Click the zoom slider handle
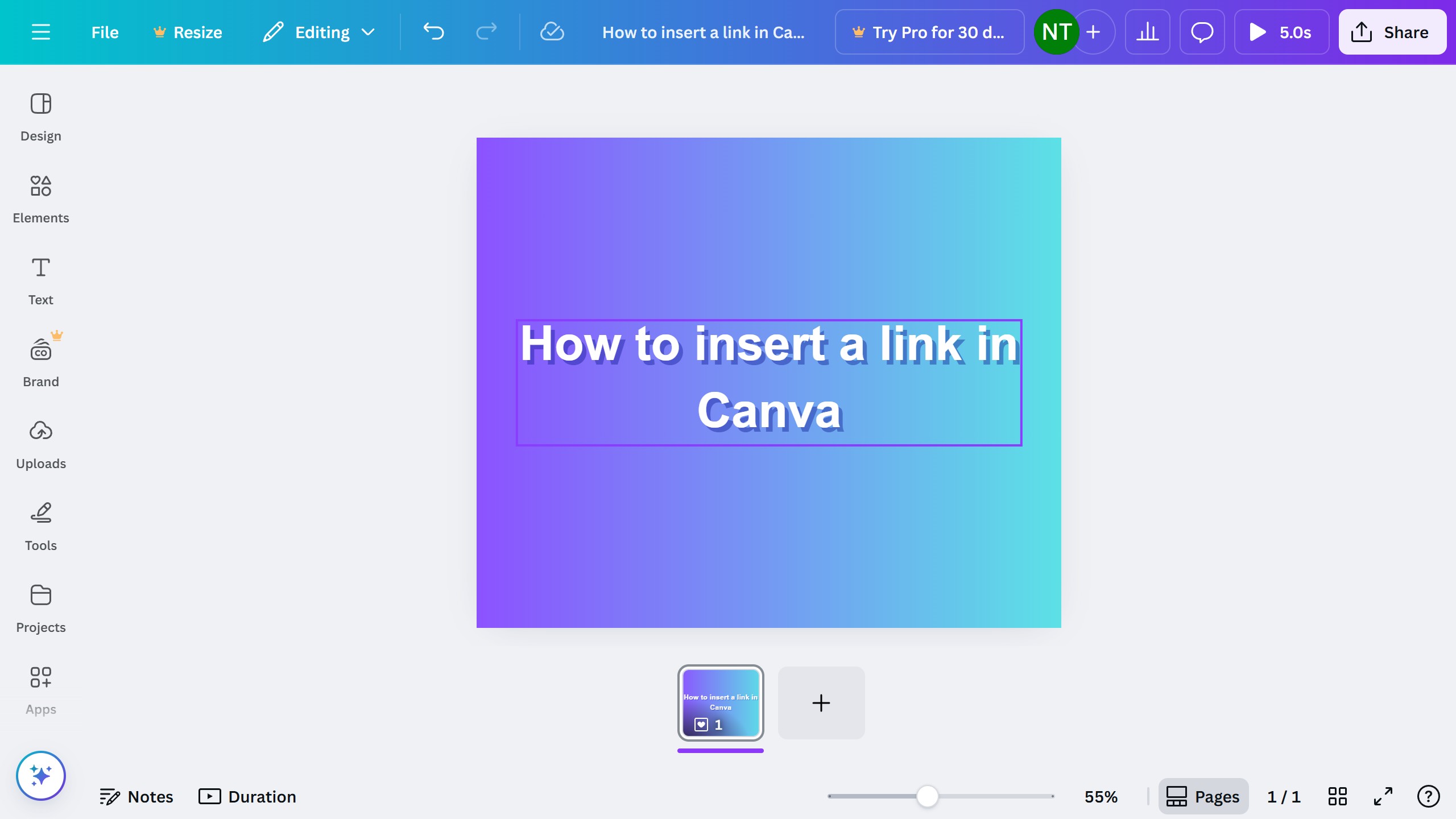The height and width of the screenshot is (819, 1456). (x=927, y=796)
